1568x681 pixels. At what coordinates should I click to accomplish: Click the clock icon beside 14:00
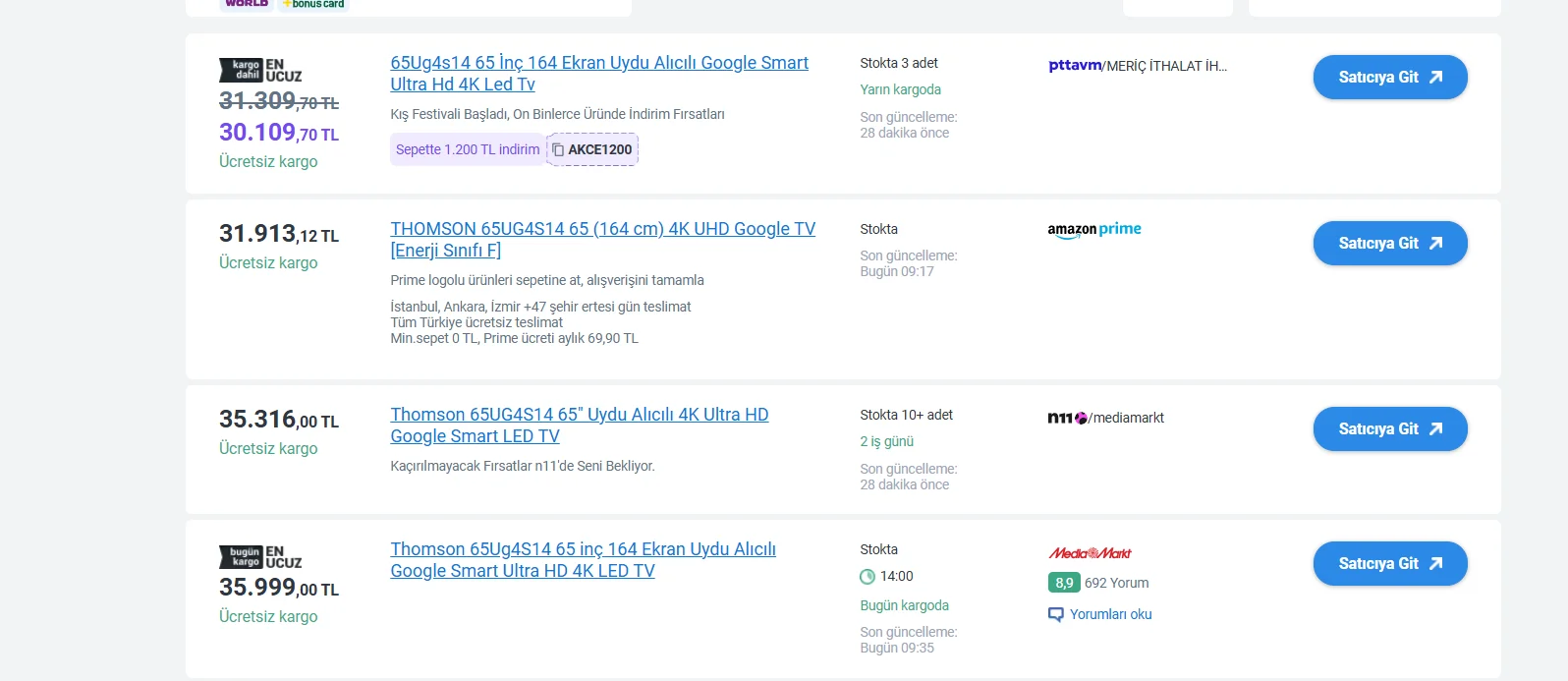(868, 577)
